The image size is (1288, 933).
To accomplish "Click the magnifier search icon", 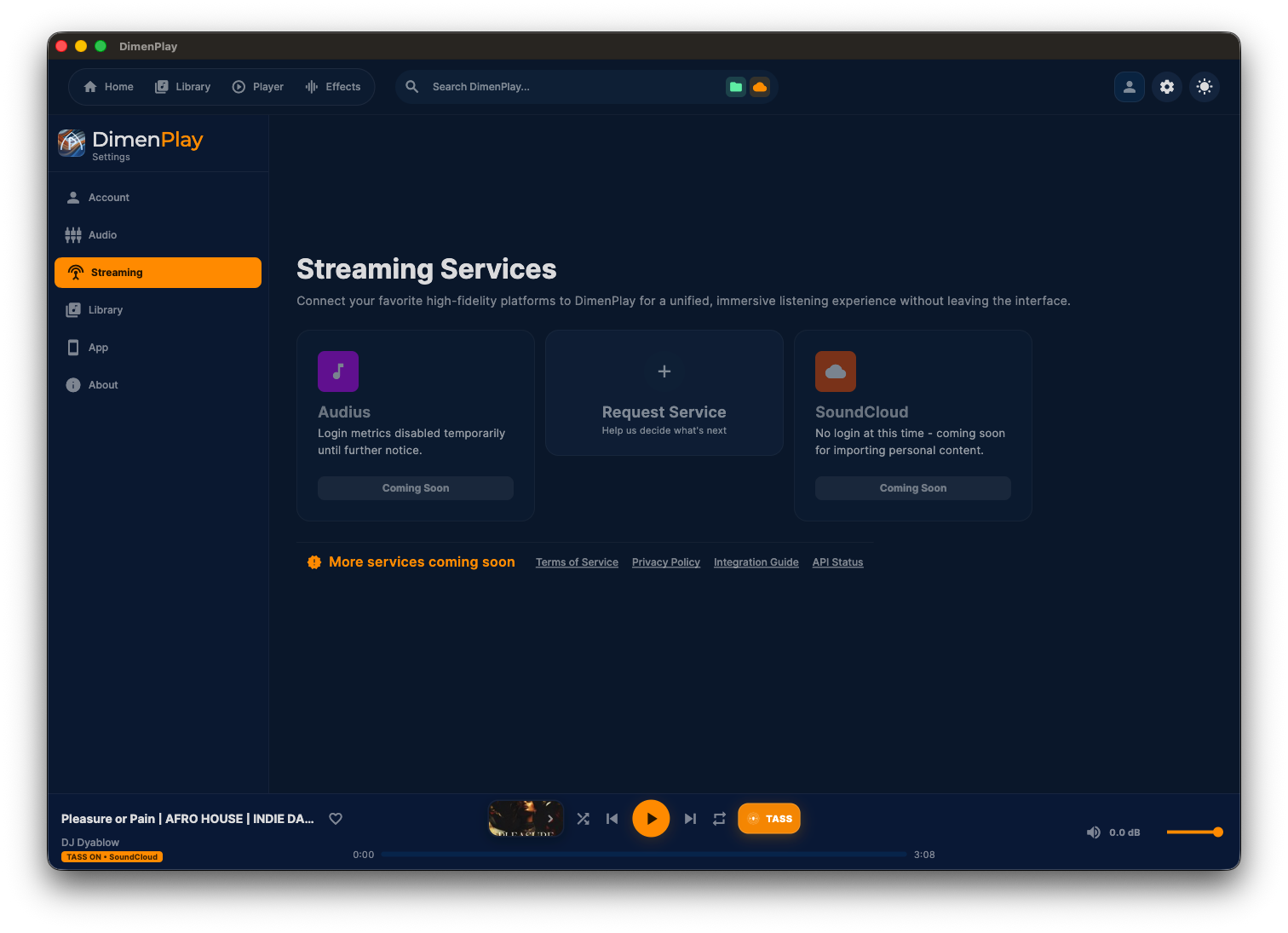I will coord(412,87).
